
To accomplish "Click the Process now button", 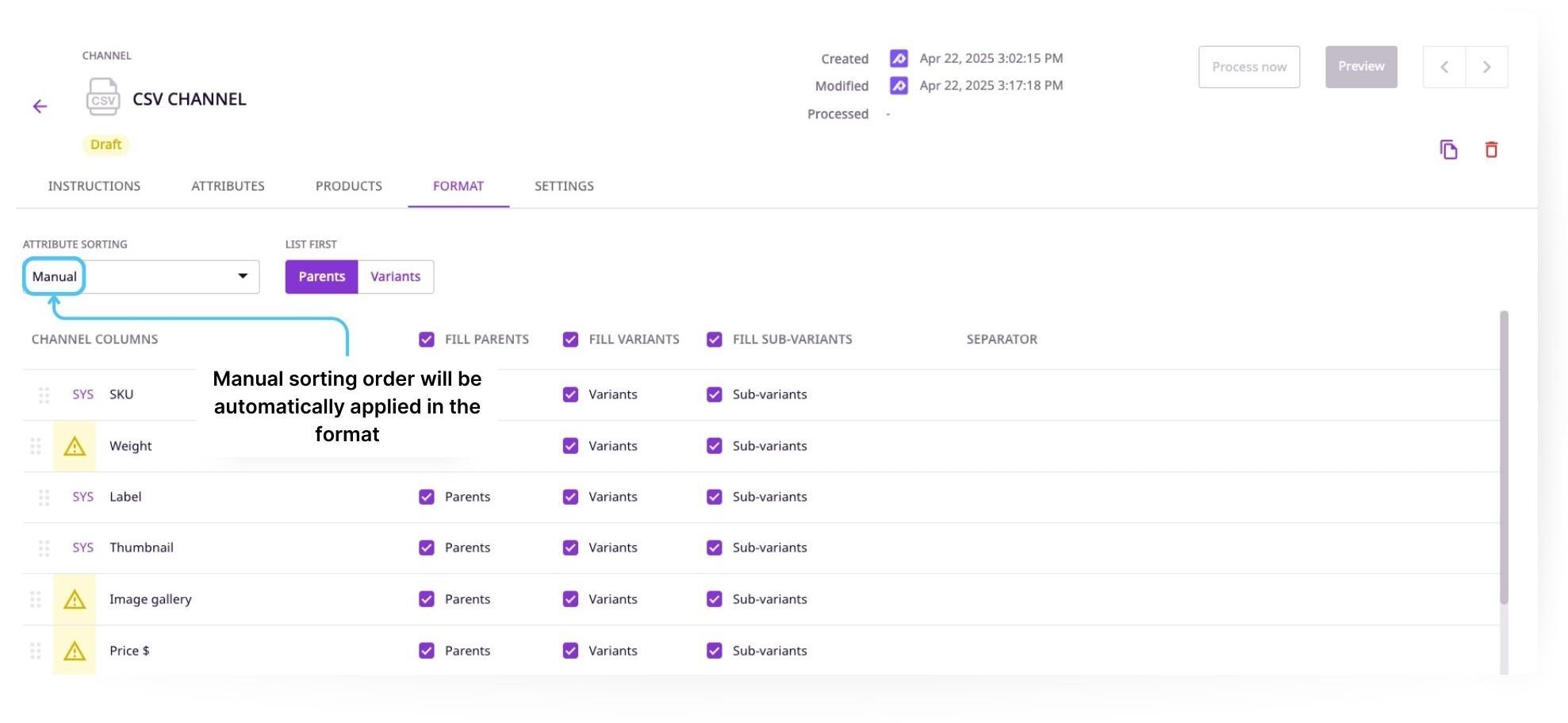I will tap(1249, 67).
